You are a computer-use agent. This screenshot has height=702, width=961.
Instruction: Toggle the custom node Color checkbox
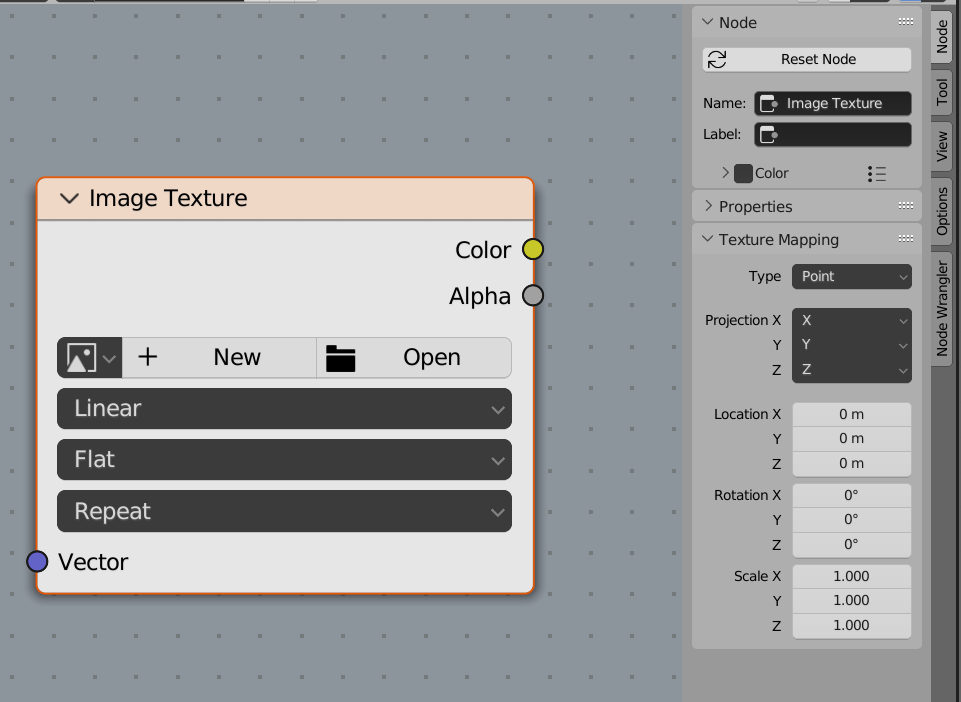click(743, 174)
